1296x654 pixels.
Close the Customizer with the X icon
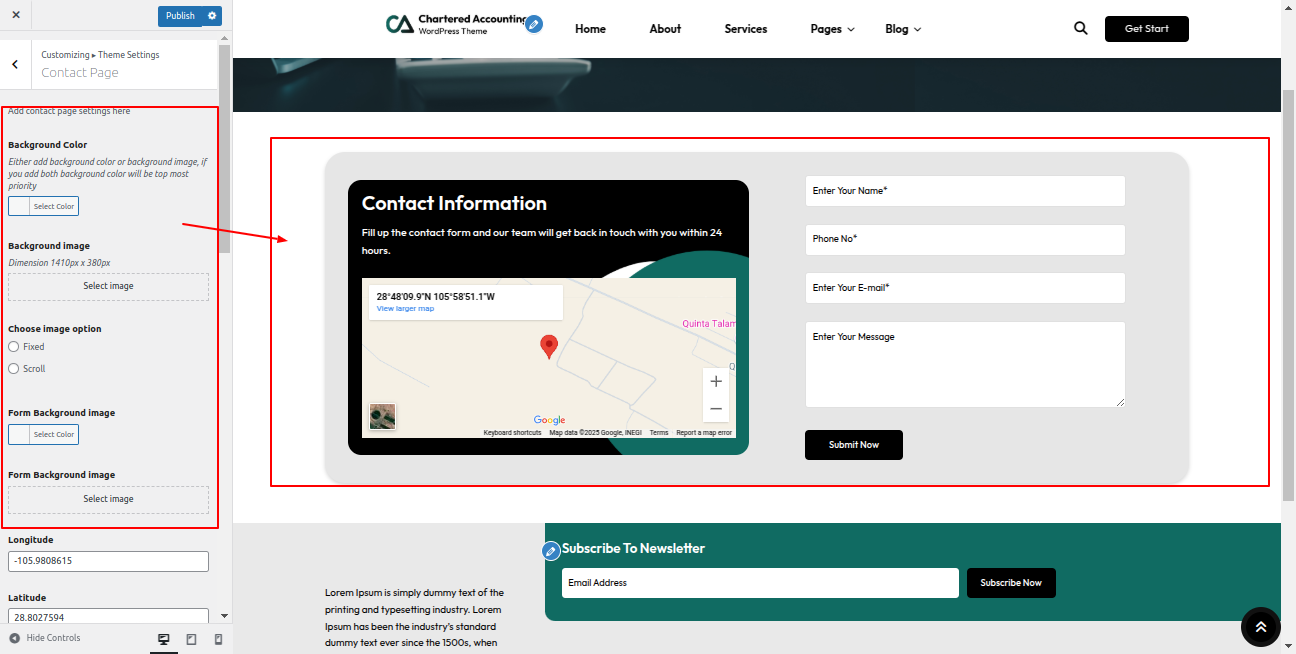[16, 15]
